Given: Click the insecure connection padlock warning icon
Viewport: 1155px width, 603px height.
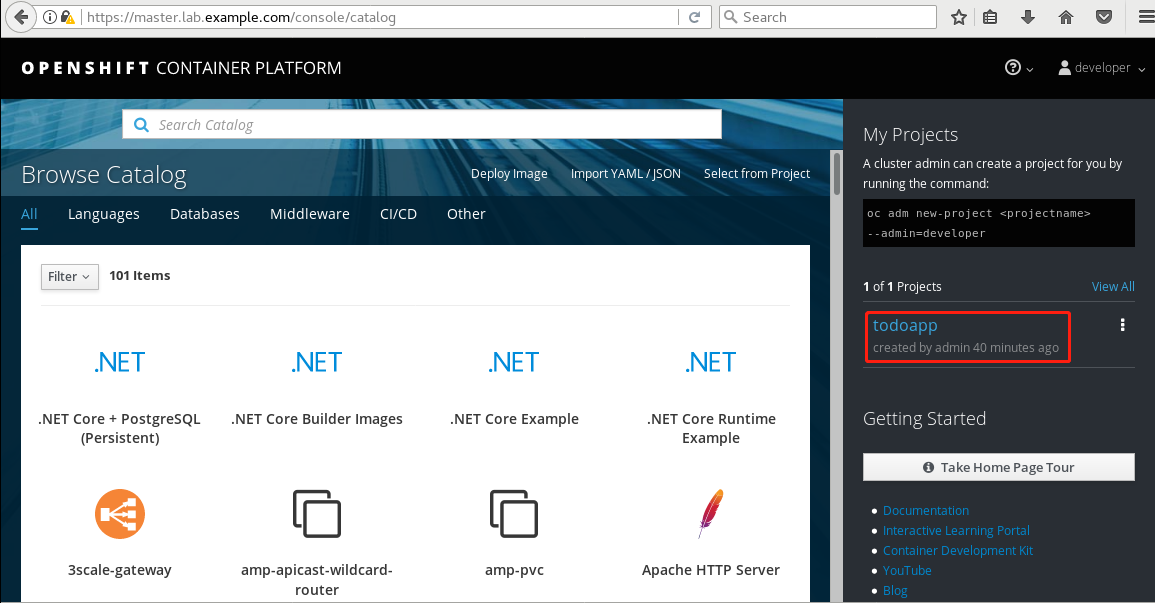Looking at the screenshot, I should [68, 17].
